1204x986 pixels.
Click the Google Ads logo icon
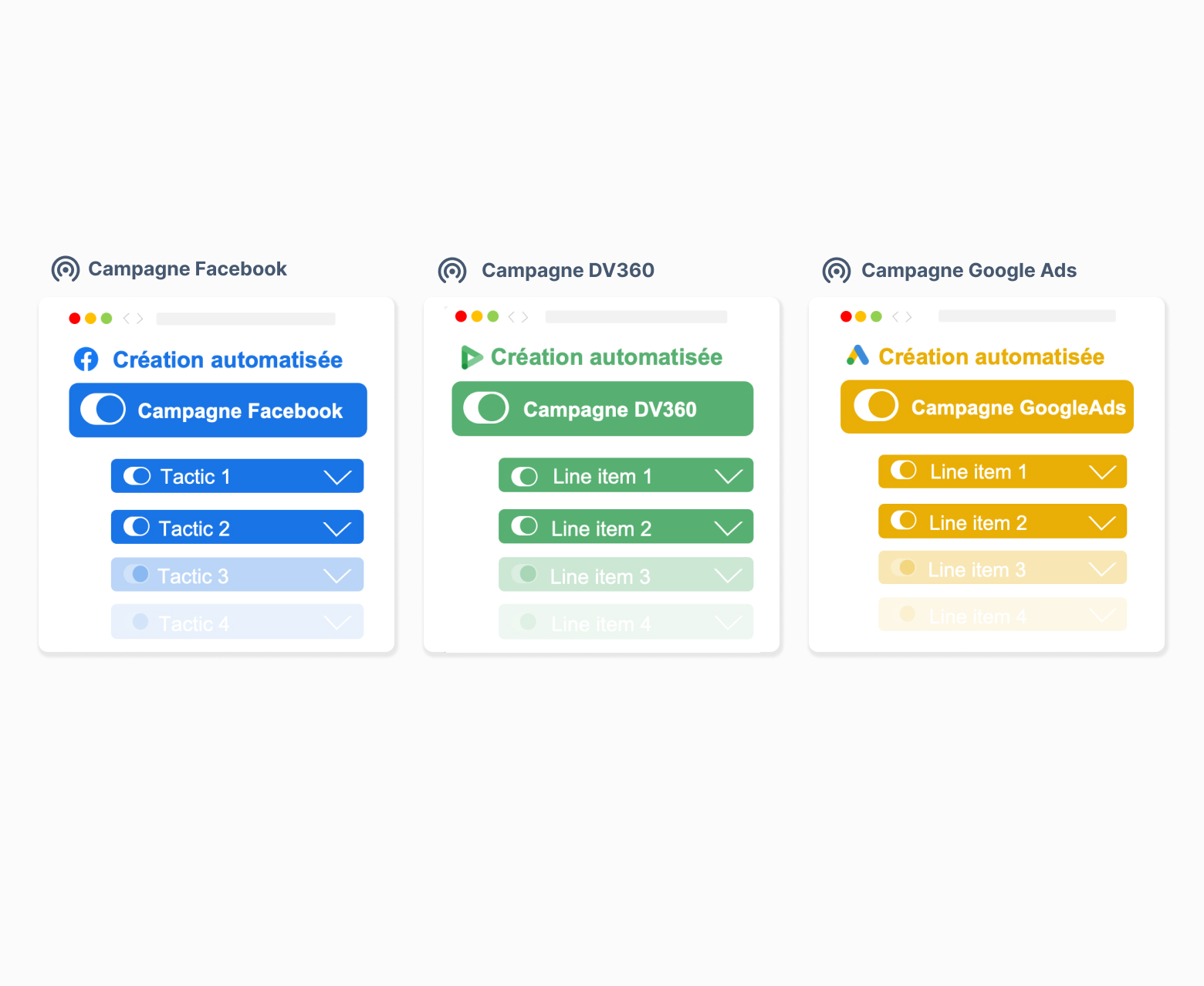point(857,356)
